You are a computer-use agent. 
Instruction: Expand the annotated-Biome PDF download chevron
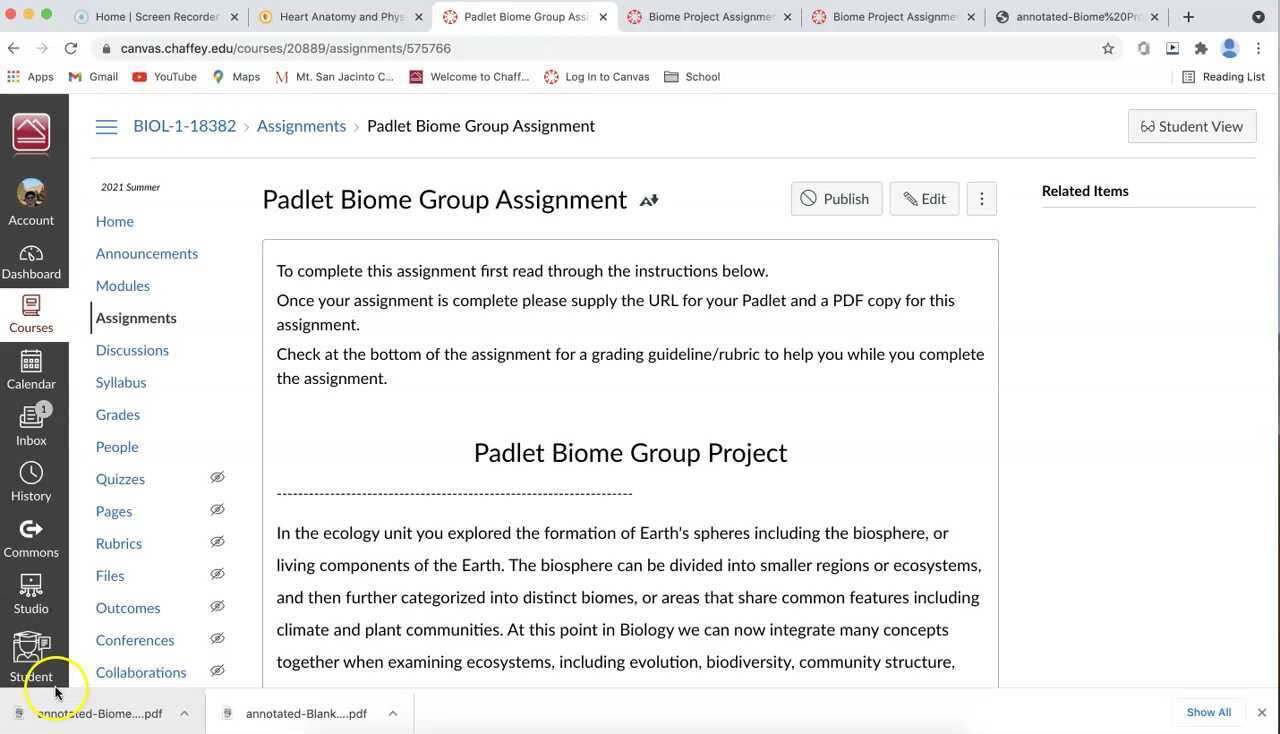[184, 713]
